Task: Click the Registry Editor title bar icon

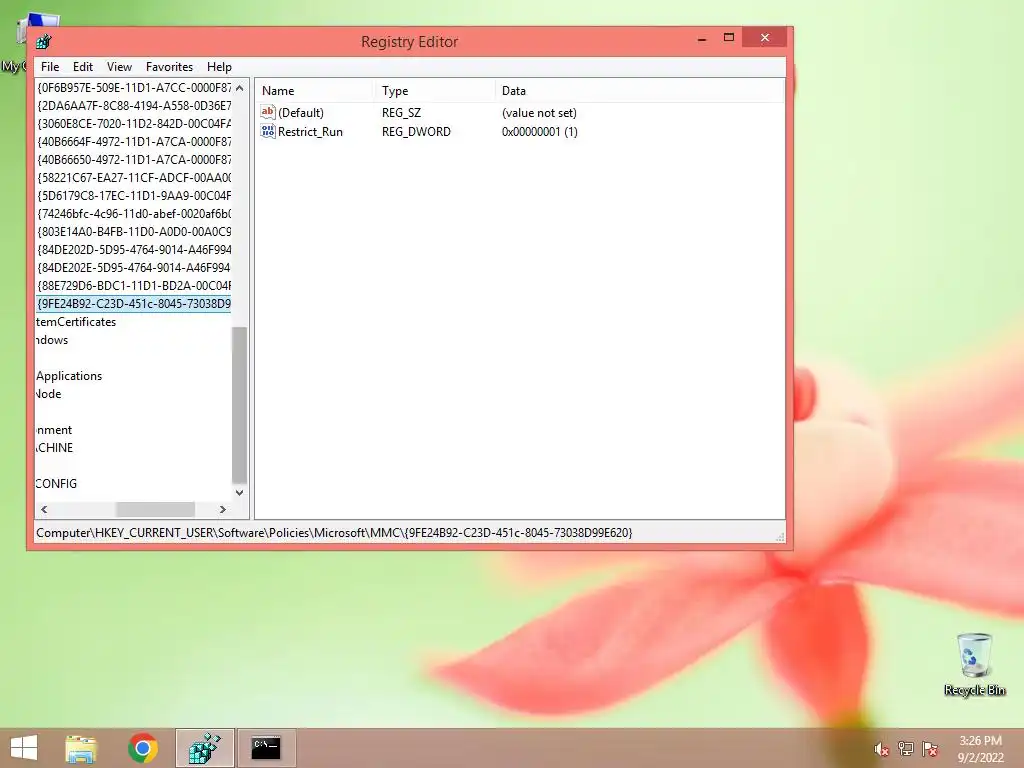Action: coord(44,42)
